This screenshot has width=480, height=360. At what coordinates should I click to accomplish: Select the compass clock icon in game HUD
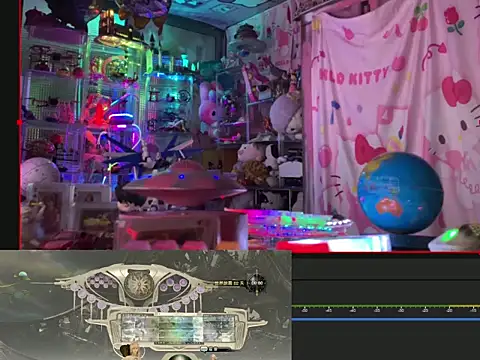(257, 283)
